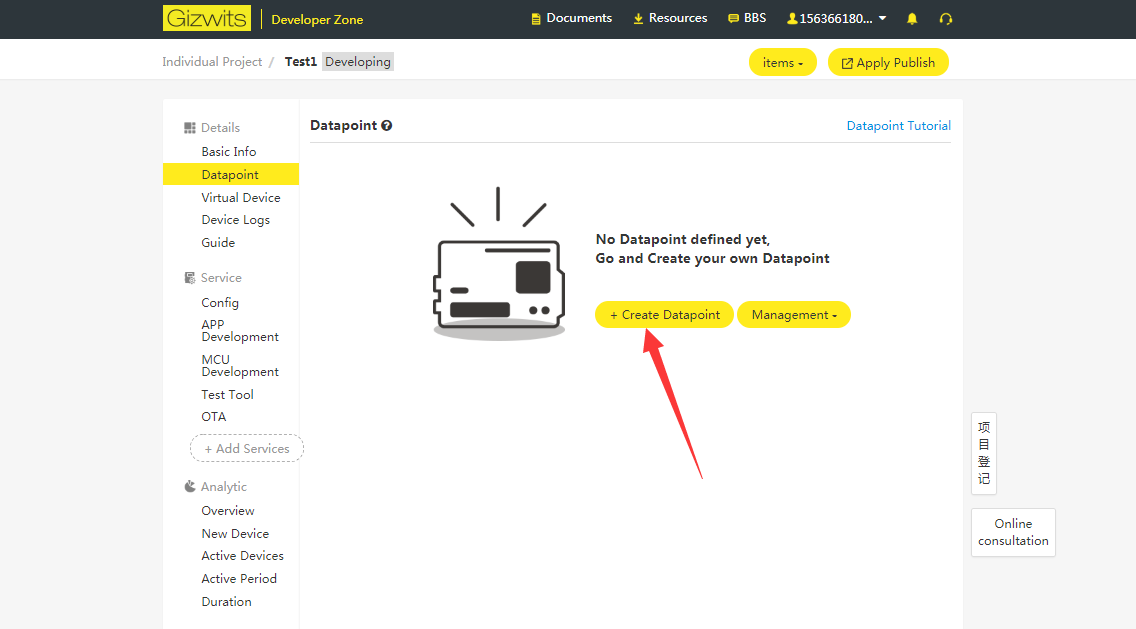The height and width of the screenshot is (629, 1136).
Task: Open the items dropdown menu
Action: tap(782, 63)
